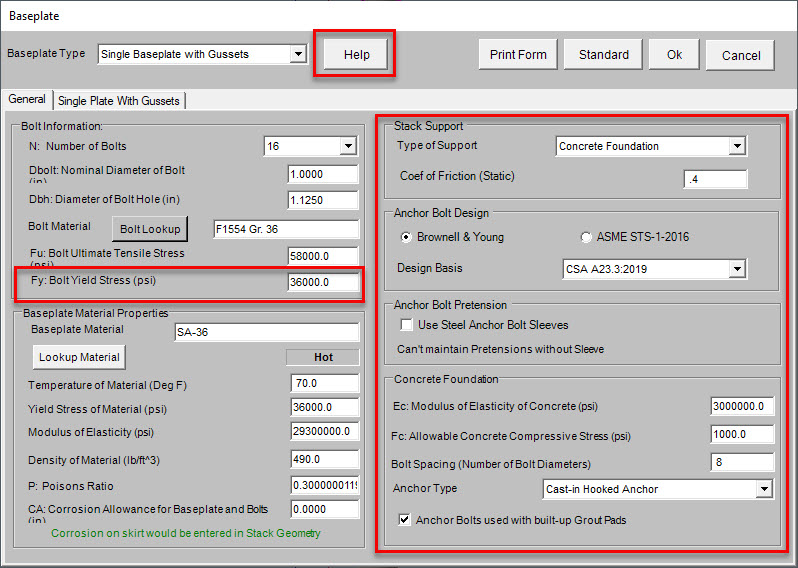This screenshot has width=798, height=568.
Task: Cancel the Baseplate dialog
Action: 740,56
